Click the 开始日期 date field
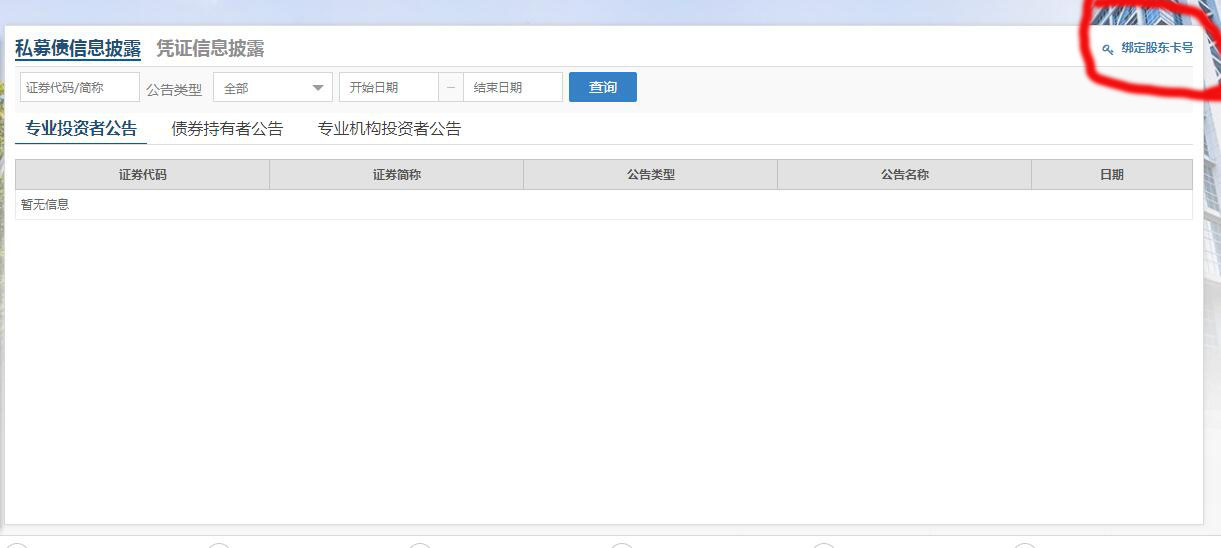The image size is (1221, 548). pyautogui.click(x=389, y=87)
